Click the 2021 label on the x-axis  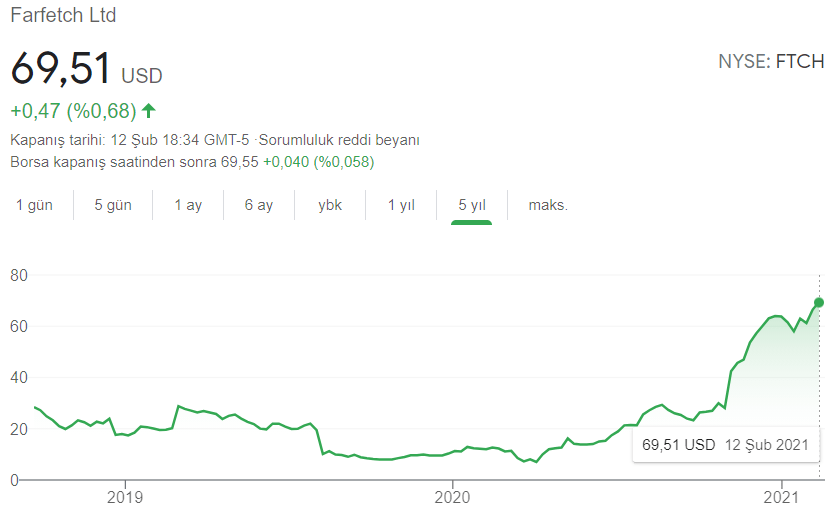(x=780, y=496)
